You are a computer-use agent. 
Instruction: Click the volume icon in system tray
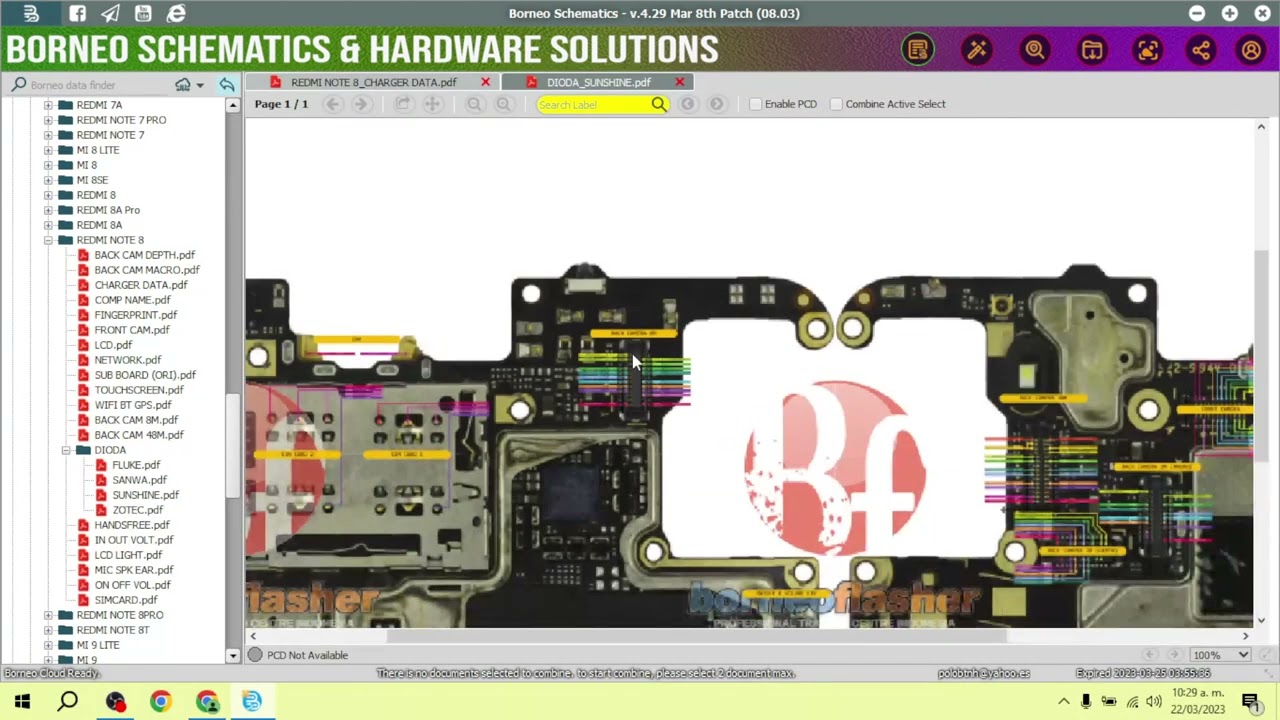pos(1155,702)
